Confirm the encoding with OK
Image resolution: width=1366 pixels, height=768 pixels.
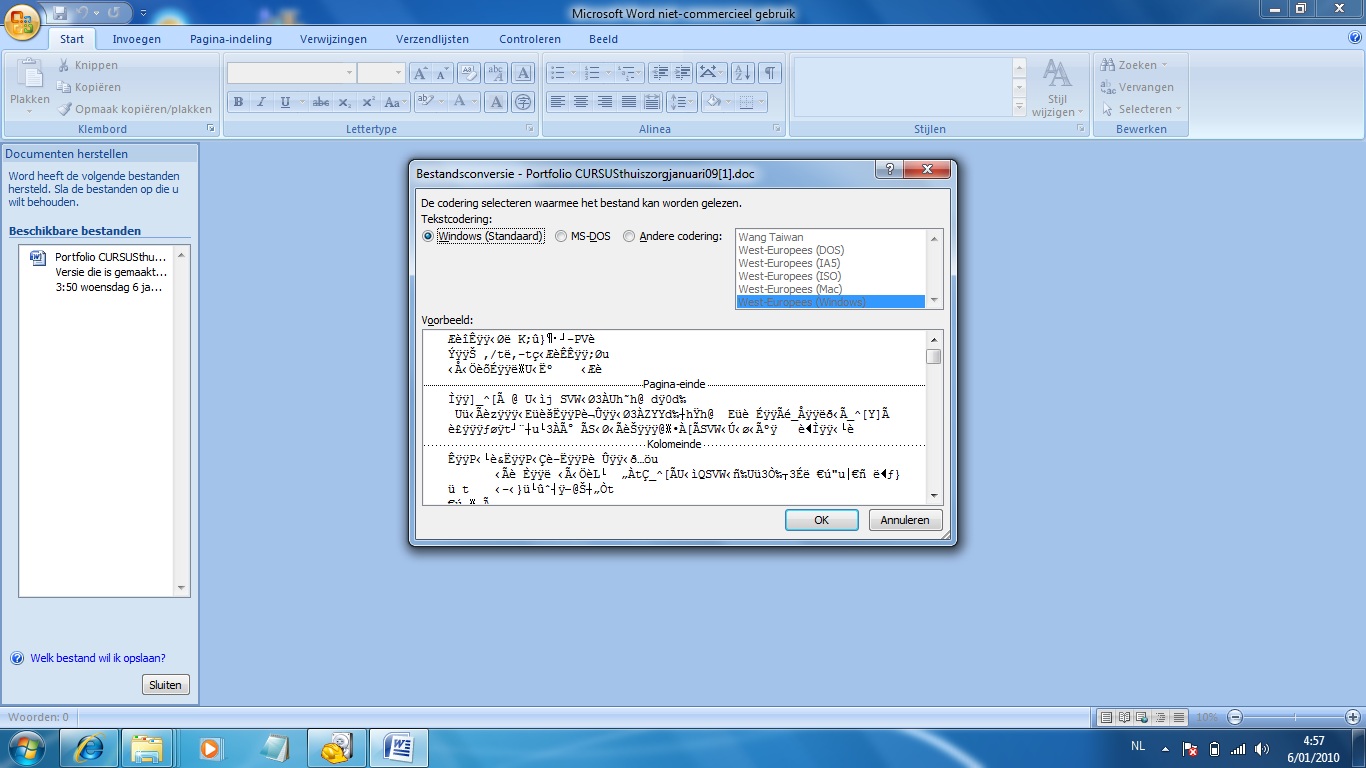point(821,520)
